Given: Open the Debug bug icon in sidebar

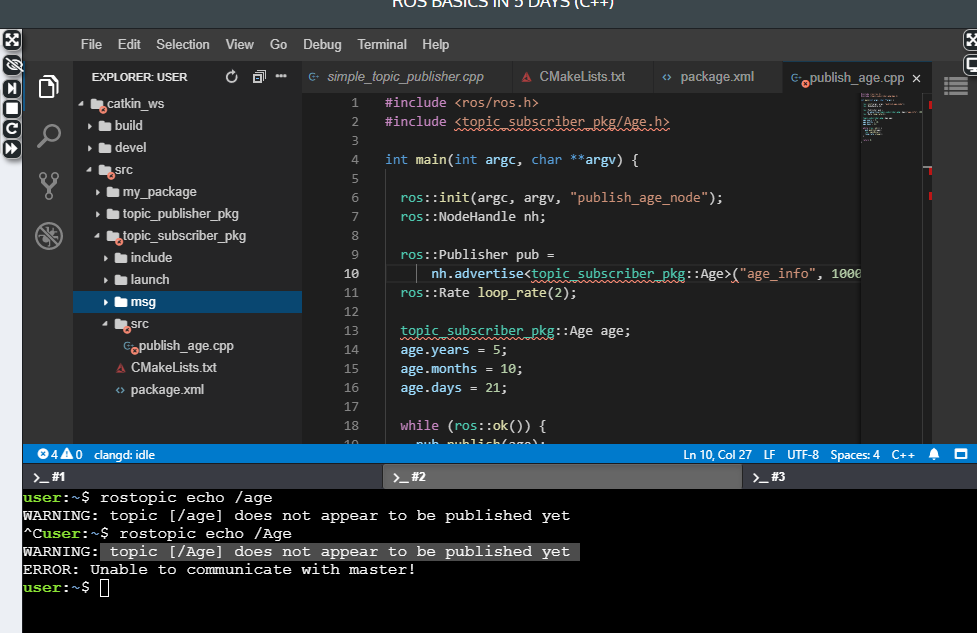Looking at the screenshot, I should pyautogui.click(x=48, y=235).
